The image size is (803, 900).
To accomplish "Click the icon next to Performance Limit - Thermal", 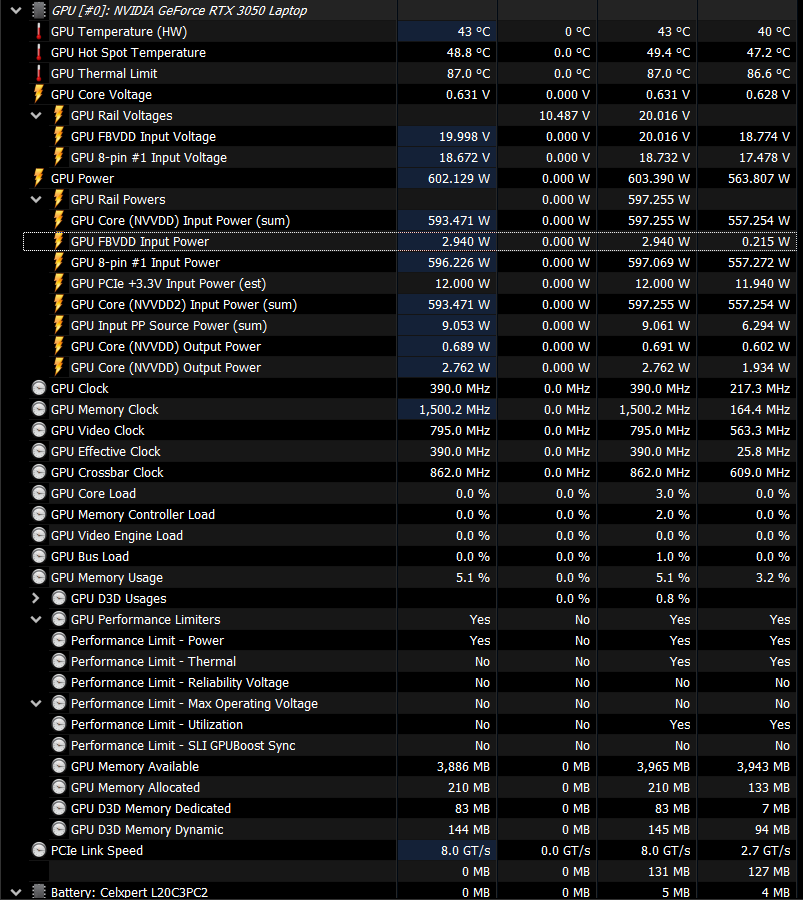I will tap(59, 662).
